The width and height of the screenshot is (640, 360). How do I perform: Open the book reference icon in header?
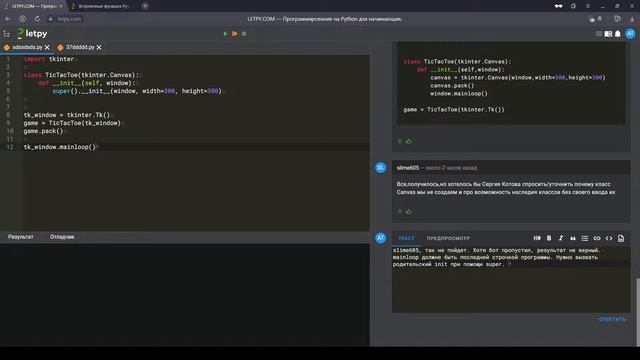tap(608, 34)
